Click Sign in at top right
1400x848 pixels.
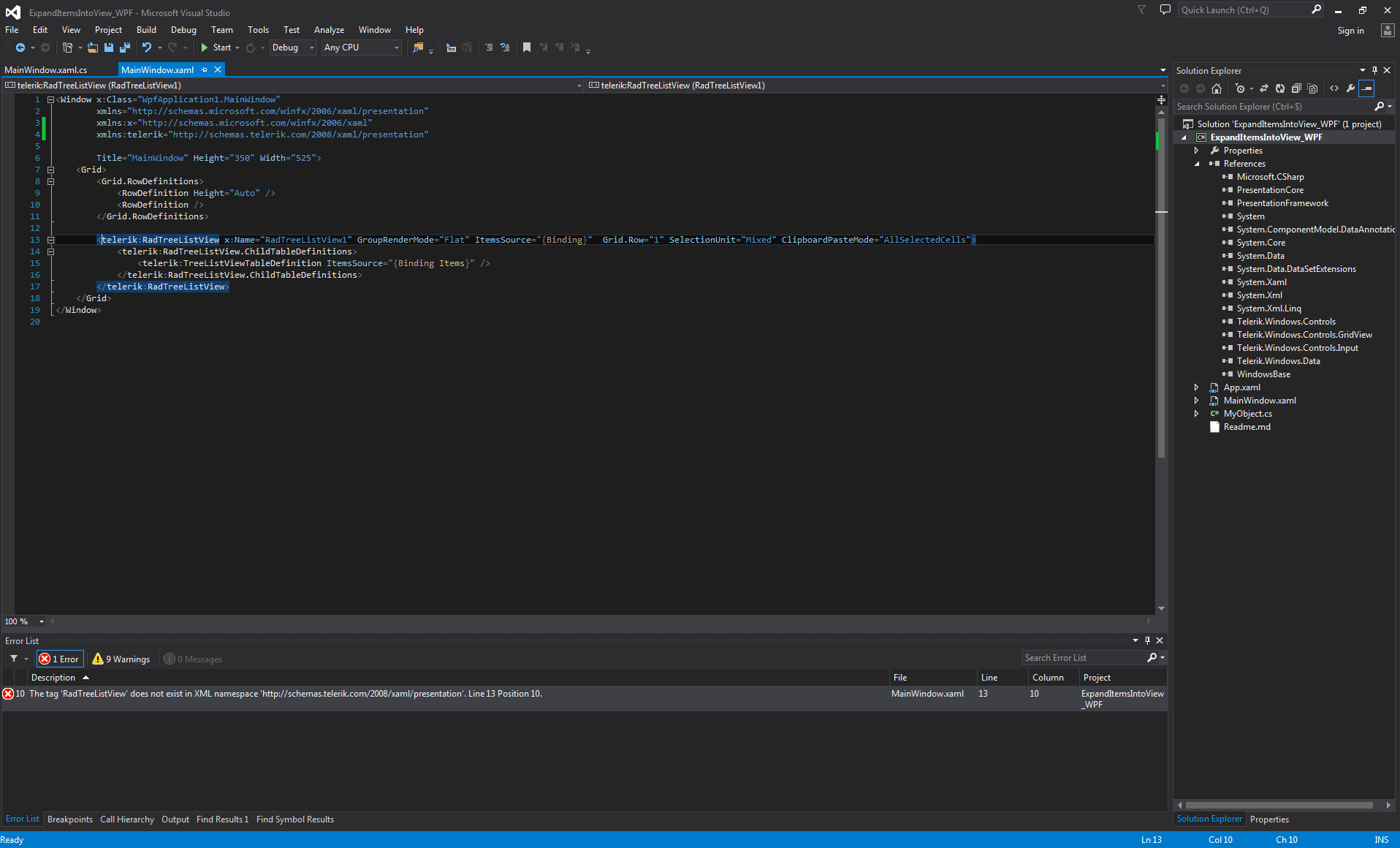(1350, 31)
